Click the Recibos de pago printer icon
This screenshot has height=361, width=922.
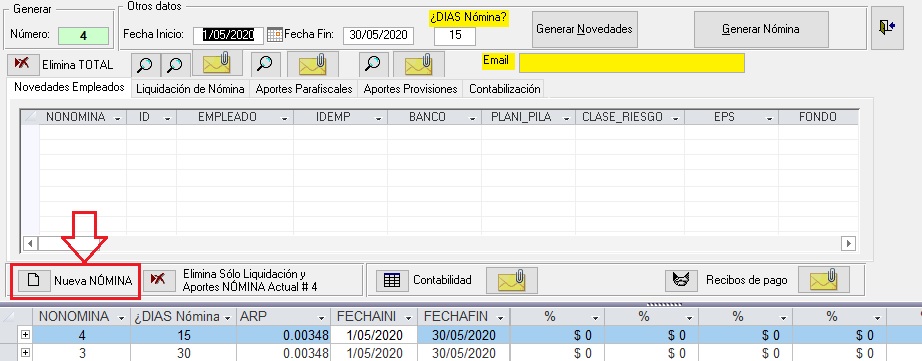tap(681, 280)
